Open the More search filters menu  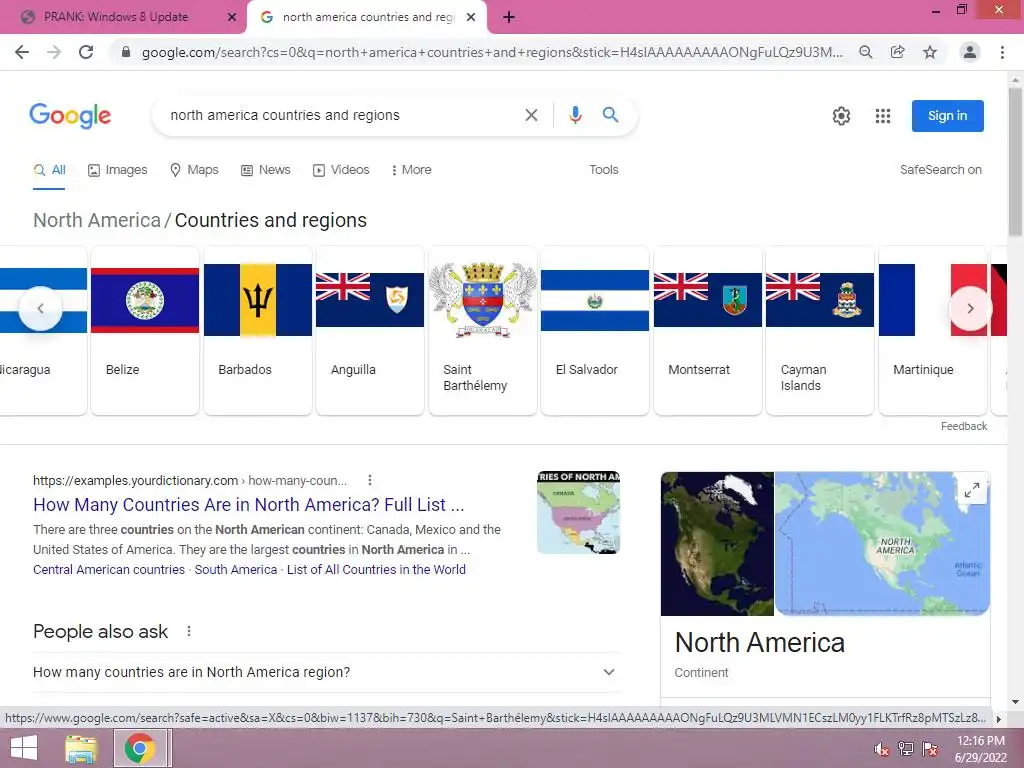411,170
